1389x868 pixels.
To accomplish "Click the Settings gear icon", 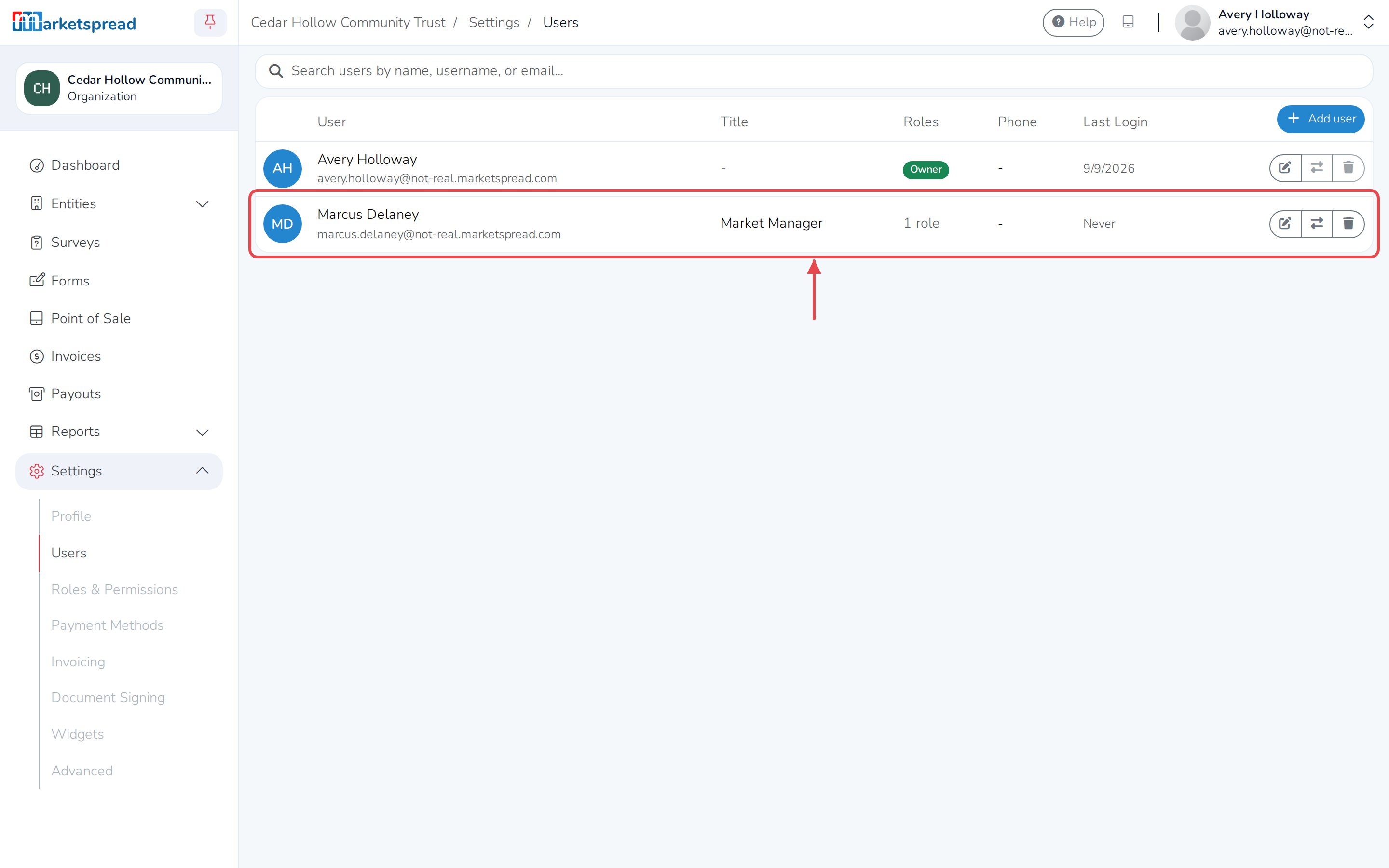I will (x=37, y=471).
